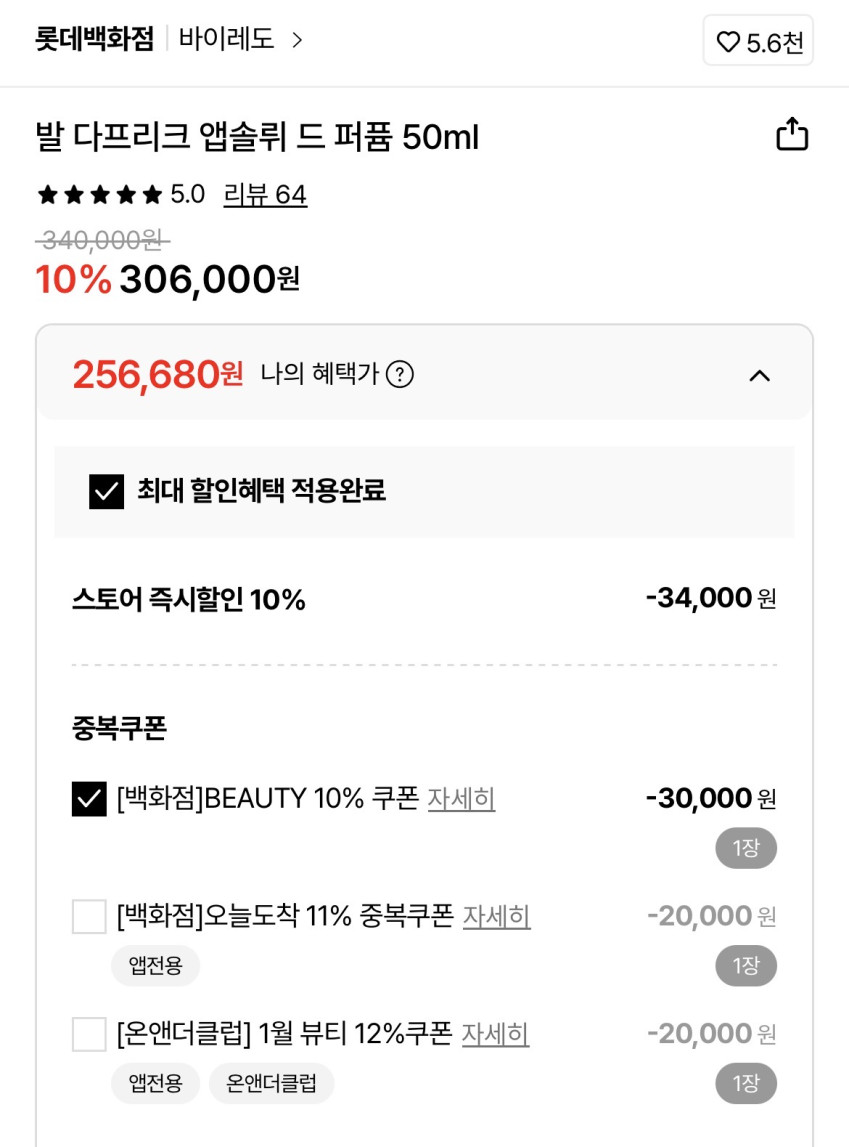Tap the 온앤더클럽 tag badge
This screenshot has width=849, height=1147.
tap(271, 1084)
